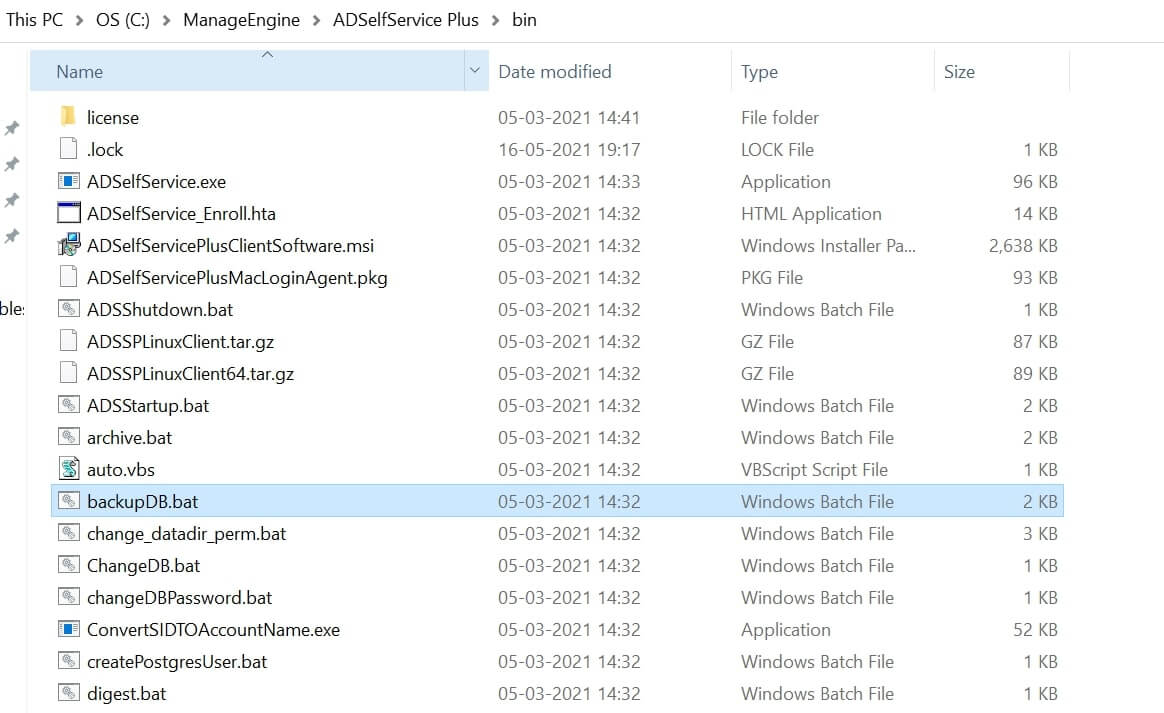Select the auto.vbs VBScript icon
1164x713 pixels.
[x=70, y=469]
